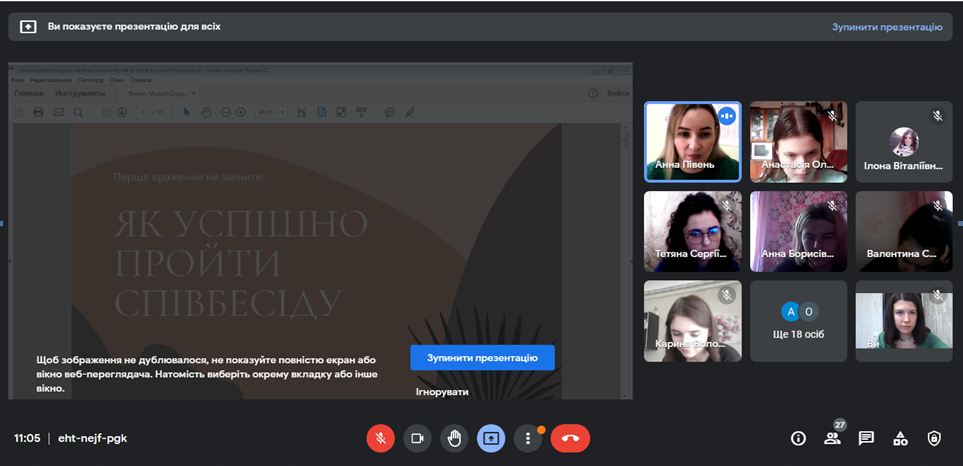The height and width of the screenshot is (466, 963).
Task: Open the 40.6% zoom level dropdown
Action: click(x=271, y=112)
